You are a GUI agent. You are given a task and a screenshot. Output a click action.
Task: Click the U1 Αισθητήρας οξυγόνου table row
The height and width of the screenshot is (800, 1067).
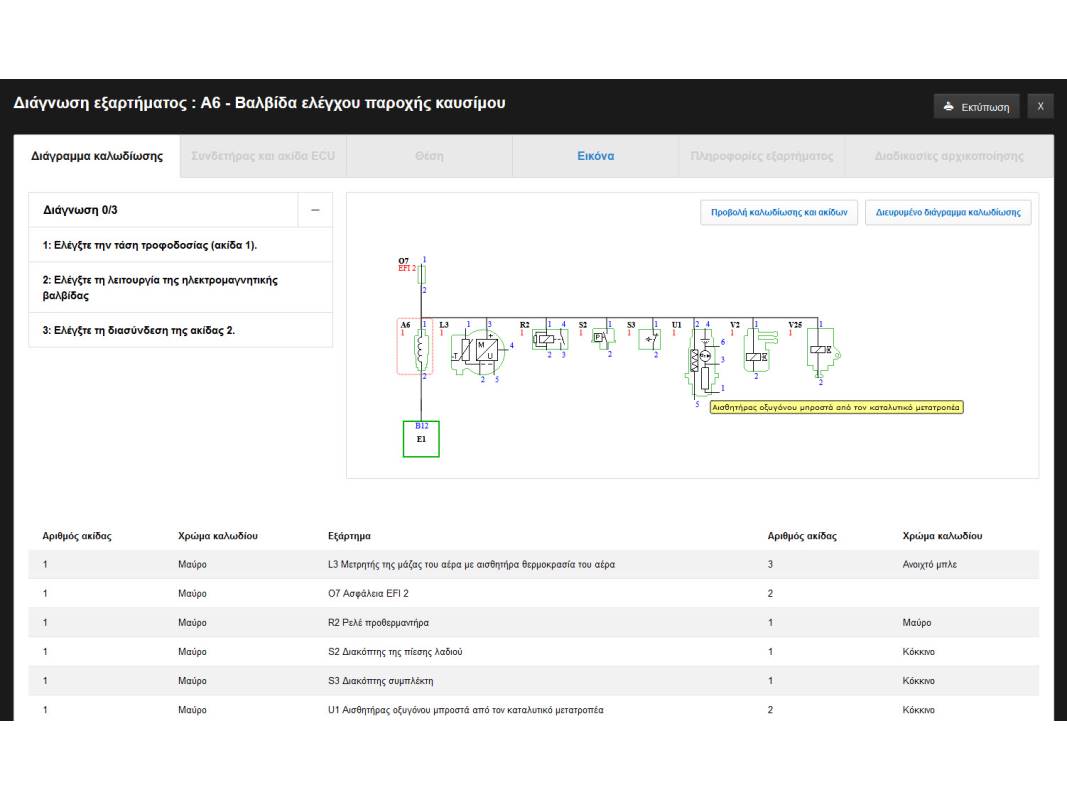534,710
